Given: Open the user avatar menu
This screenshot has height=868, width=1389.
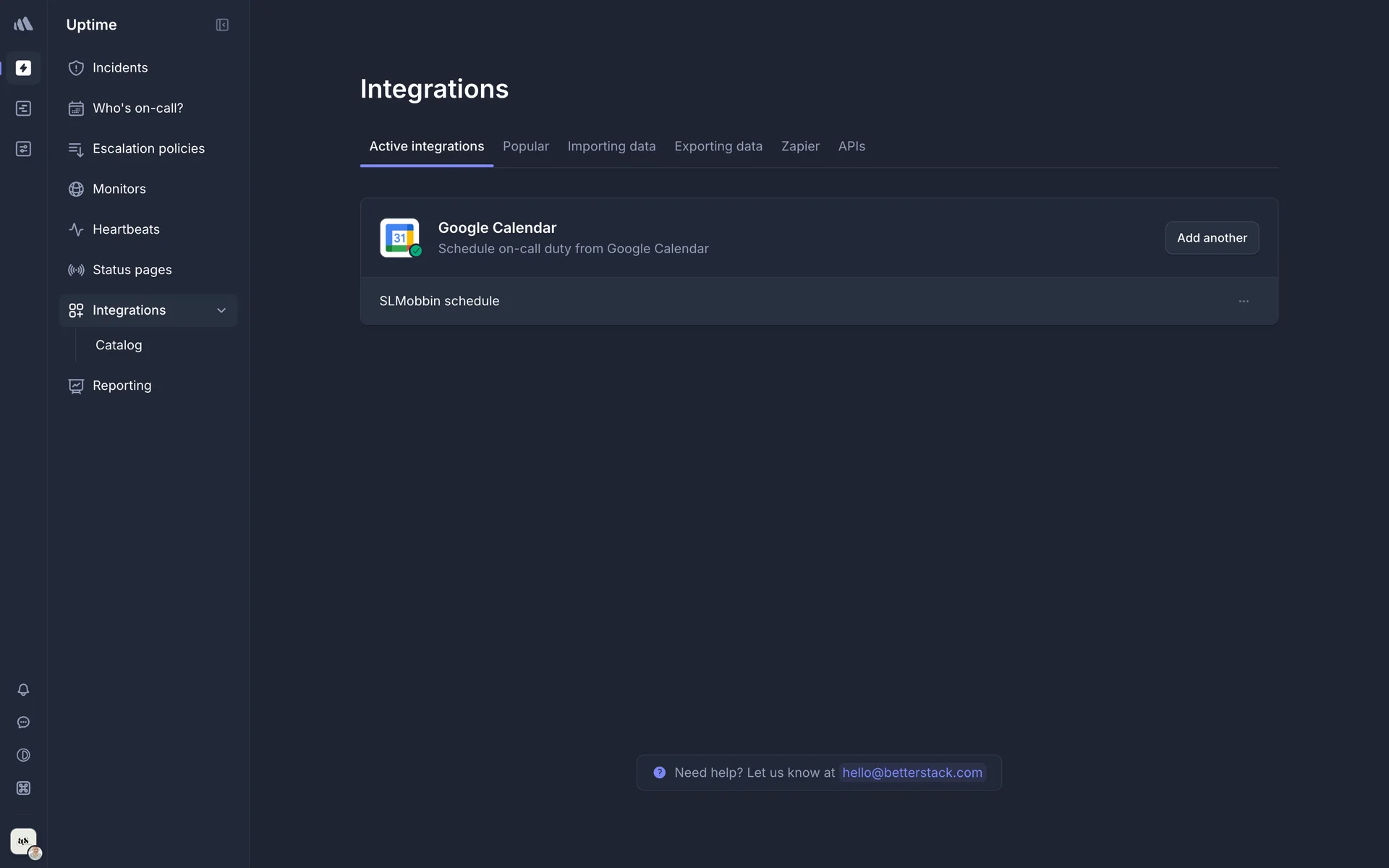Looking at the screenshot, I should coord(25,842).
